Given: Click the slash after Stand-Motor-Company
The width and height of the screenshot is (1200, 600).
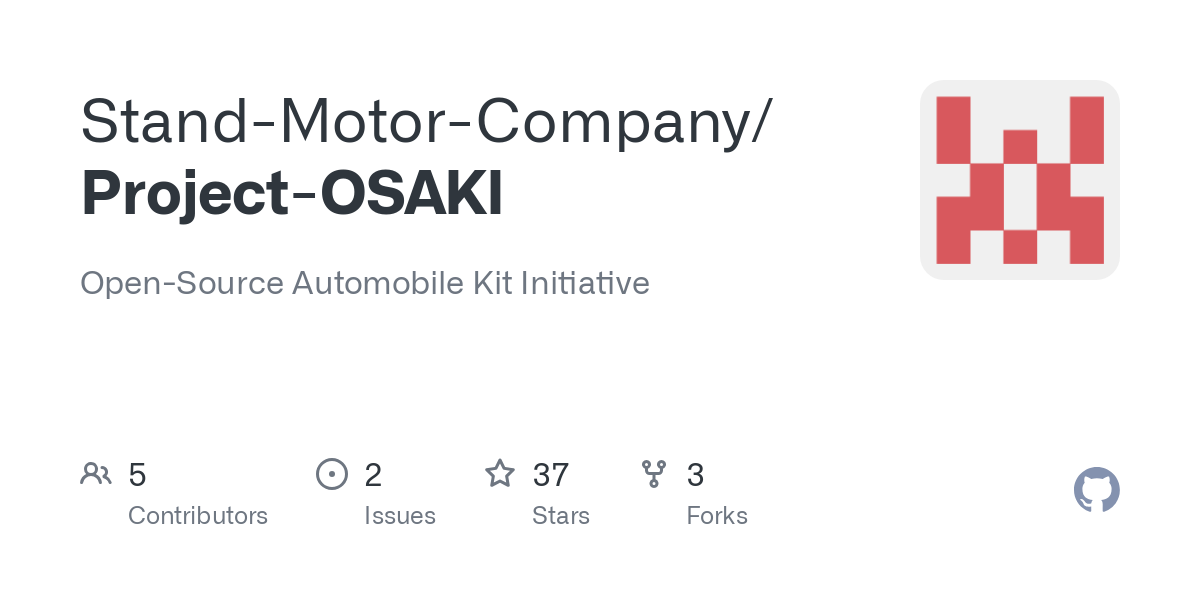Looking at the screenshot, I should pos(762,122).
